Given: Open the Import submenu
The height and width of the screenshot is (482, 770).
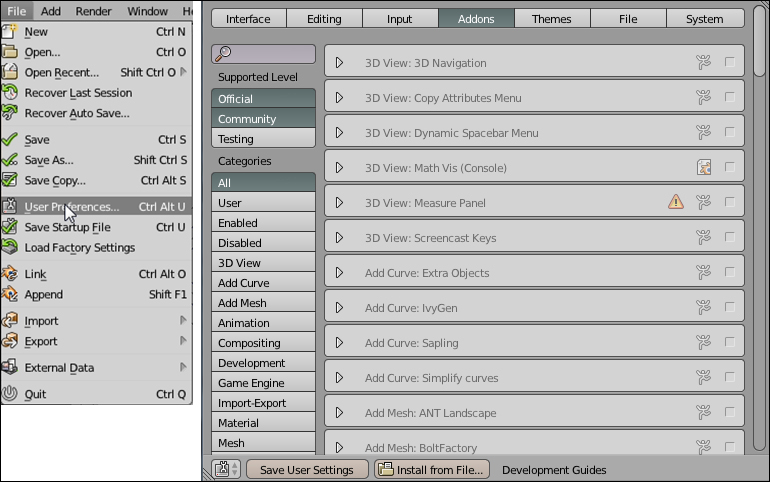Looking at the screenshot, I should pos(96,321).
